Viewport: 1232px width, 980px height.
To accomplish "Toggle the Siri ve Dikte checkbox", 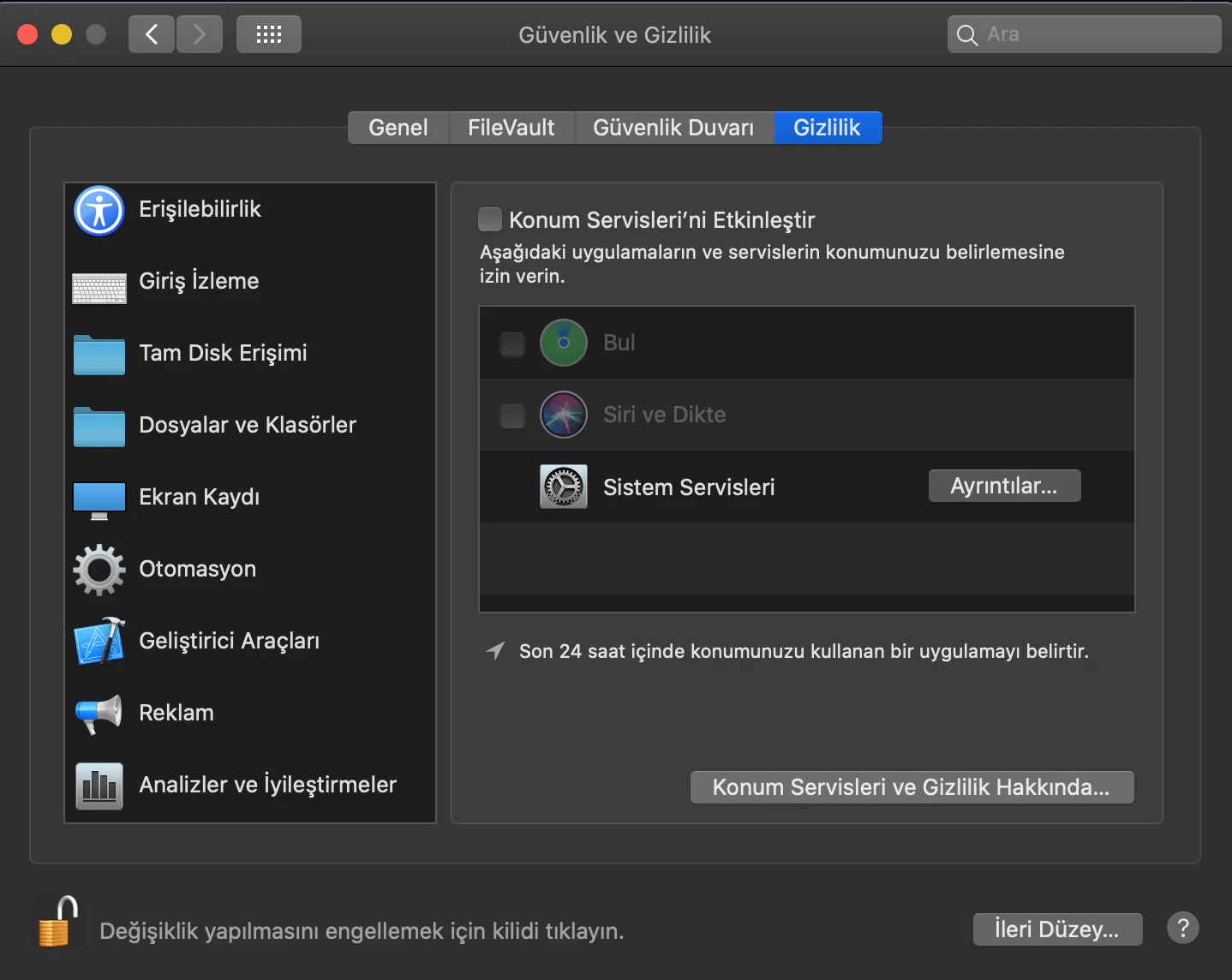I will [x=512, y=415].
